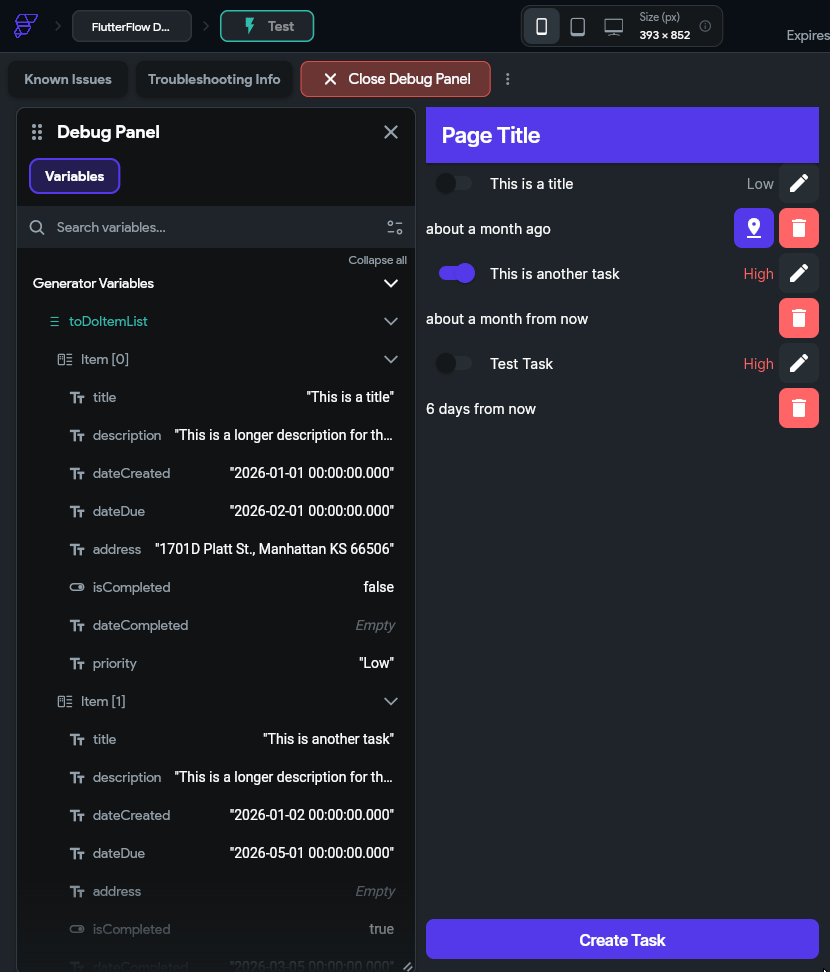Click the search magnifier icon
This screenshot has height=972, width=830.
pos(37,228)
